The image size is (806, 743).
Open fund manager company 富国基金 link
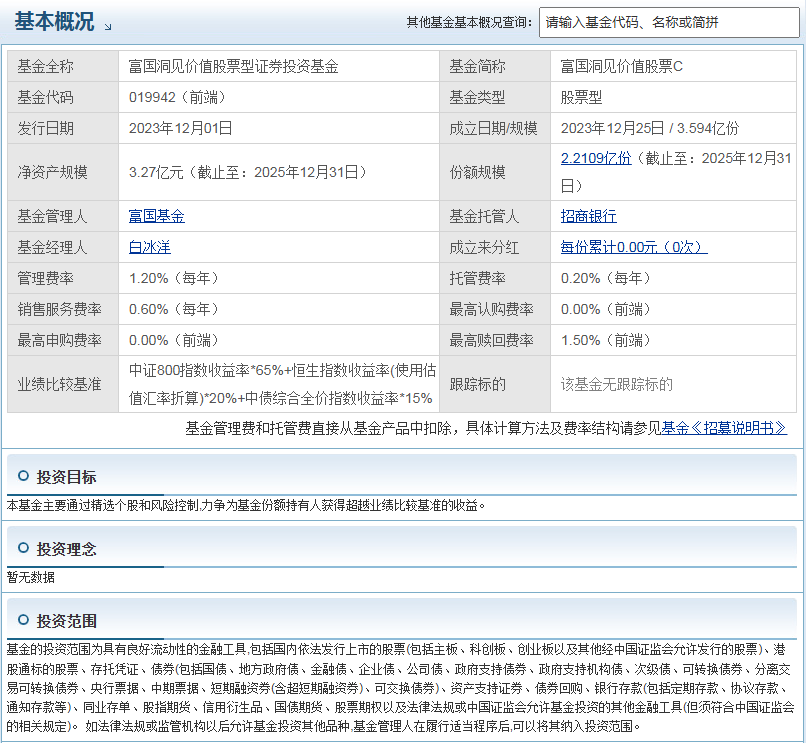coord(156,216)
